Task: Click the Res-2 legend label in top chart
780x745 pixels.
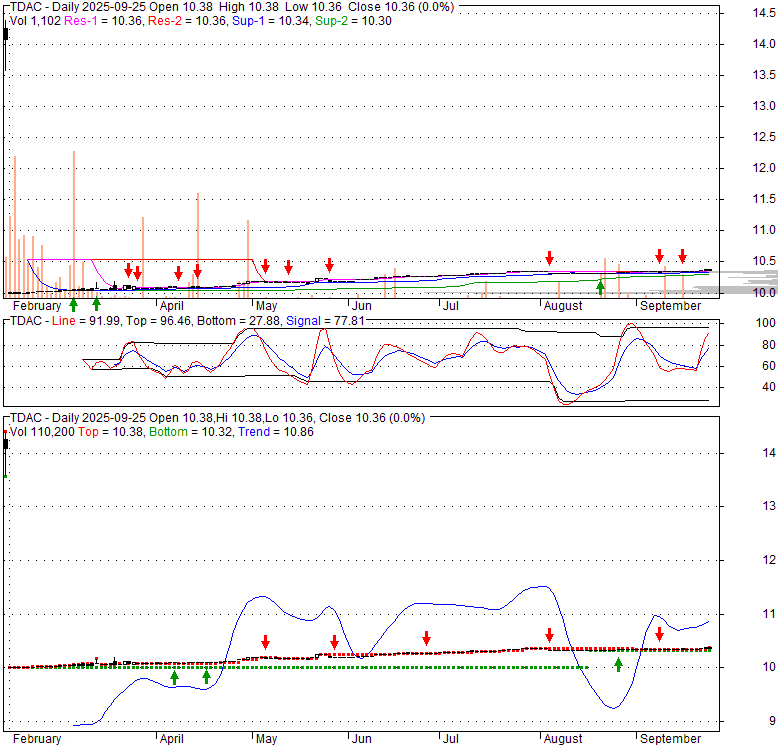Action: [165, 21]
